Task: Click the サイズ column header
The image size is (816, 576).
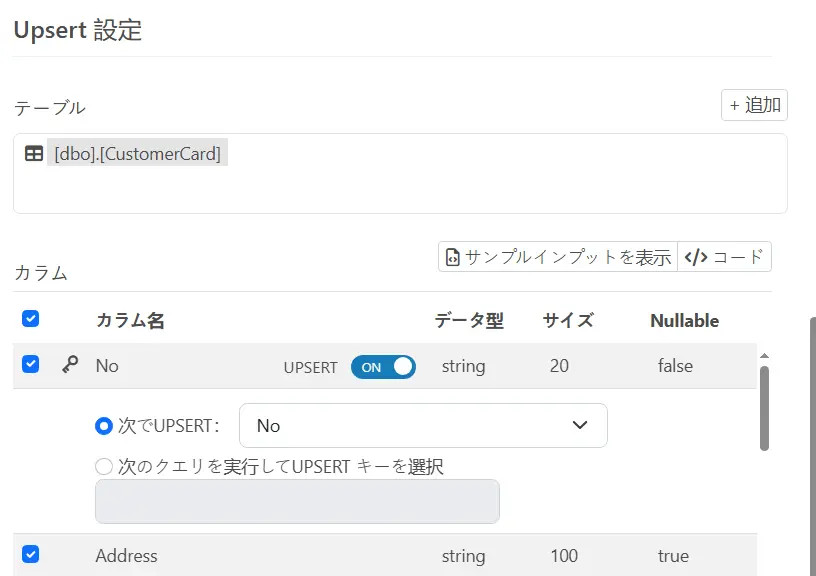Action: (568, 321)
